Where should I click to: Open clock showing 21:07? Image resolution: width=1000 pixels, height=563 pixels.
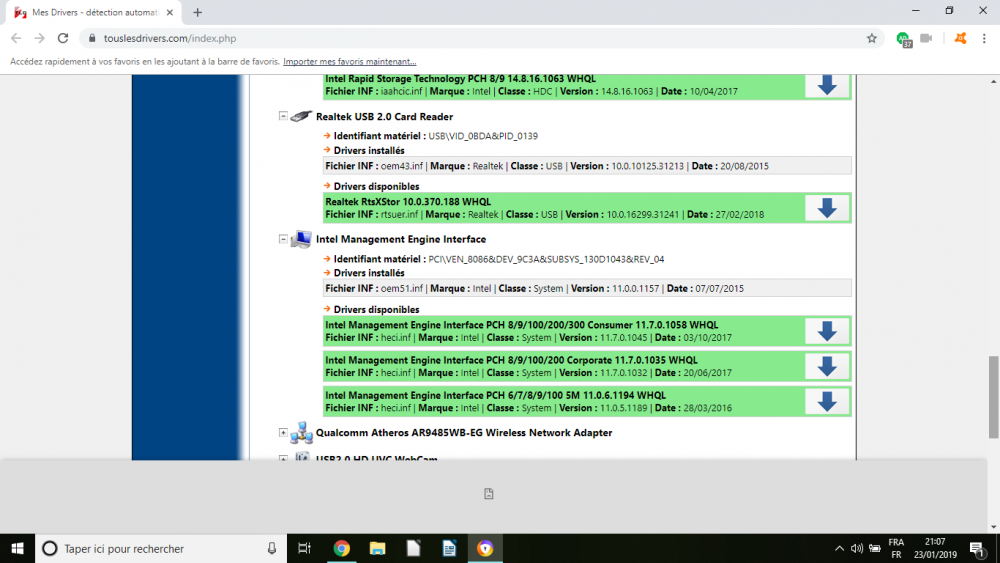[935, 548]
